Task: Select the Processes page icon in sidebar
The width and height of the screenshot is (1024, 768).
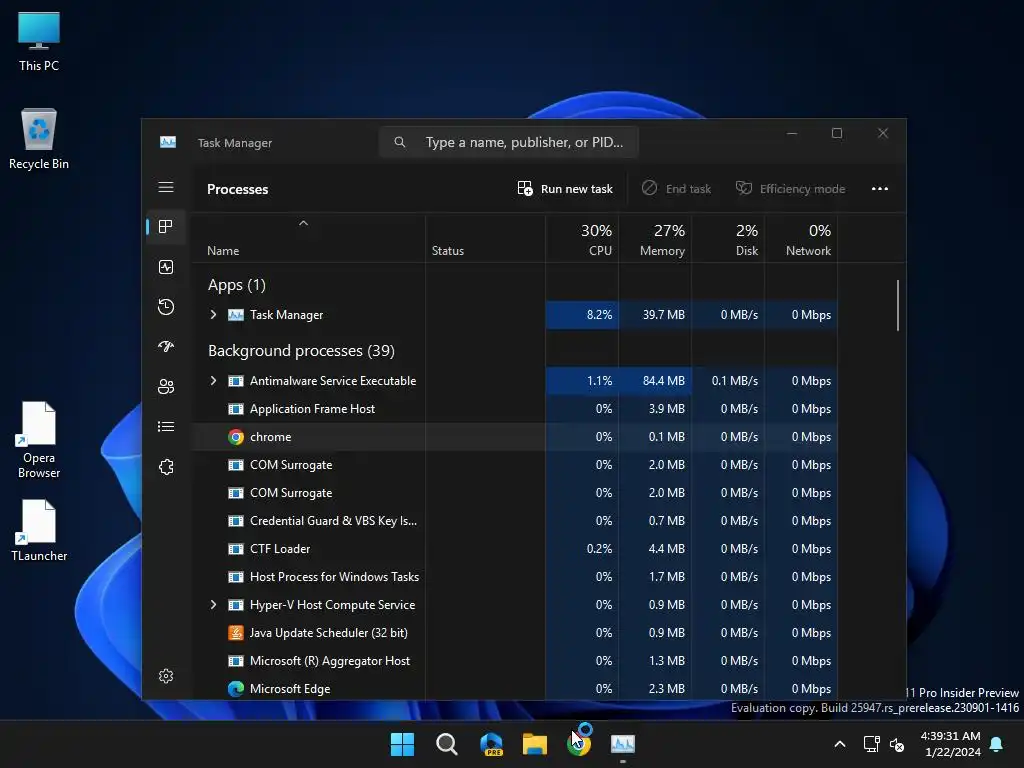Action: click(x=166, y=227)
